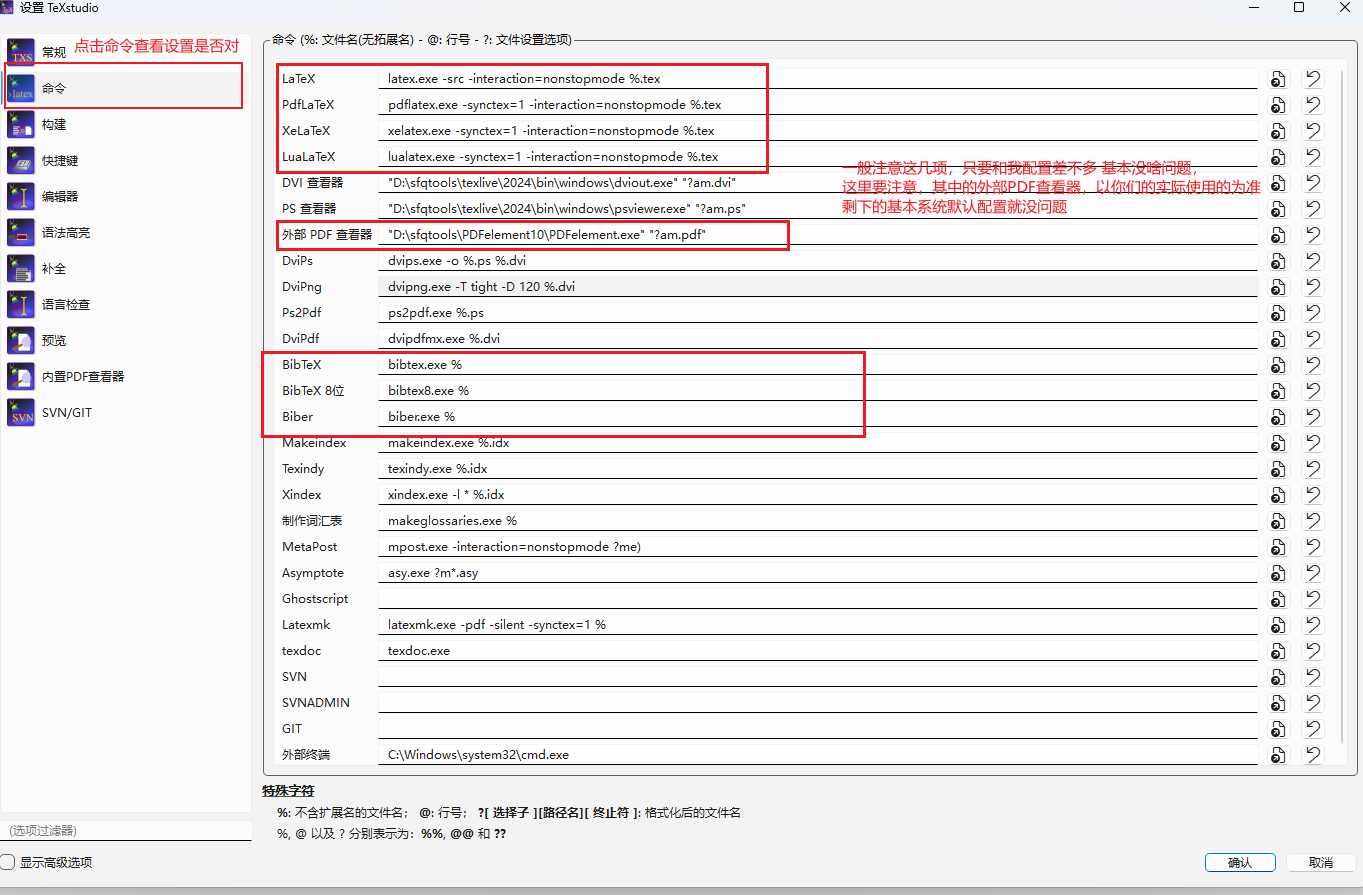Reset the Biber command to default

[x=1313, y=416]
